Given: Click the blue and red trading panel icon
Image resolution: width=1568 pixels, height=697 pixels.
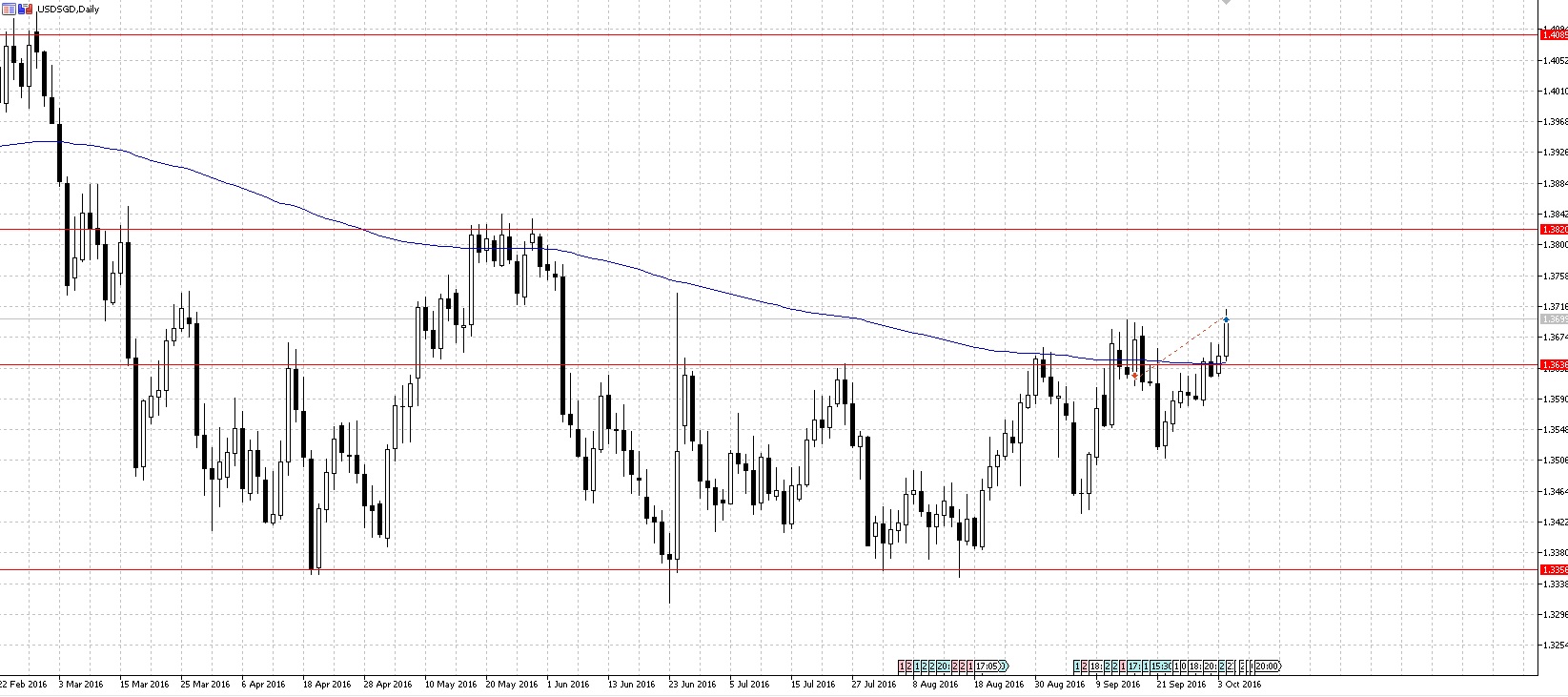Looking at the screenshot, I should tap(24, 10).
